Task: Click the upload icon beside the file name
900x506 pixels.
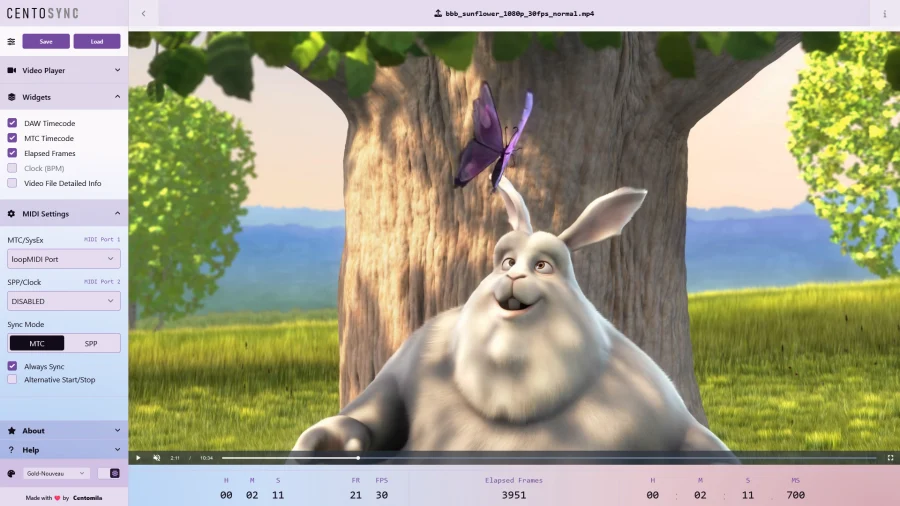Action: coord(438,13)
